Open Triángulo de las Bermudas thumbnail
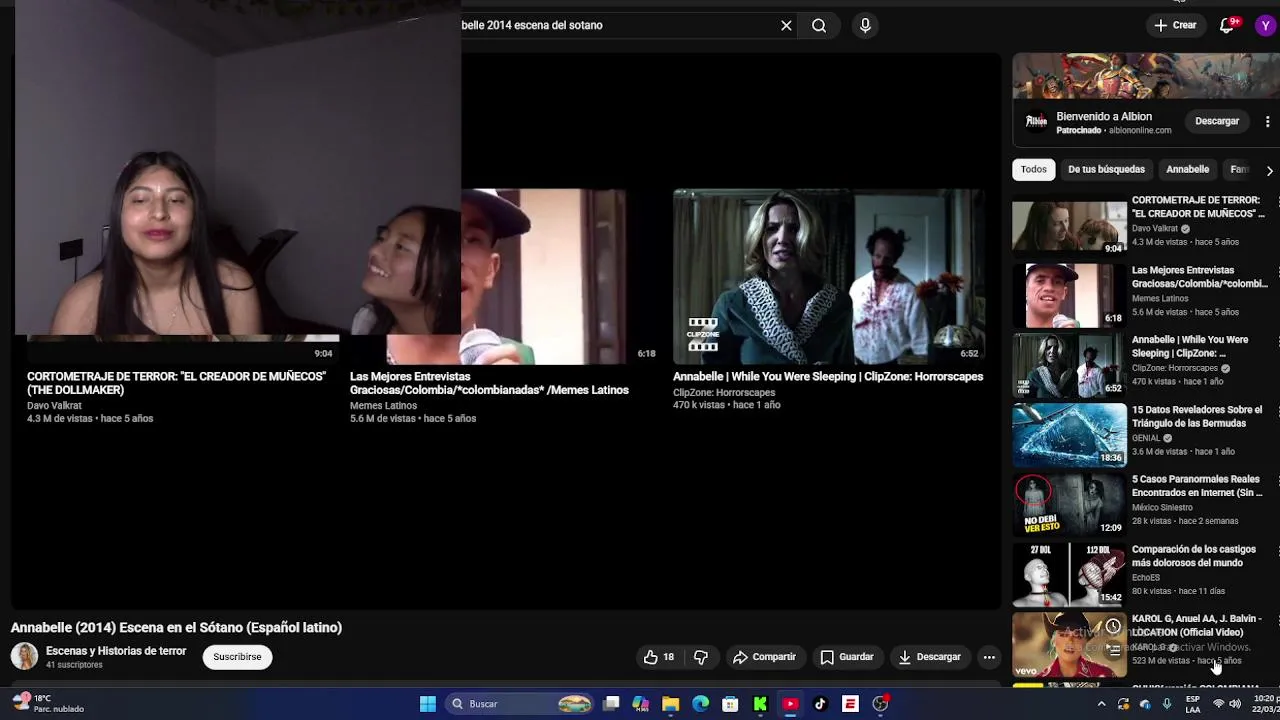The image size is (1280, 720). 1069,436
